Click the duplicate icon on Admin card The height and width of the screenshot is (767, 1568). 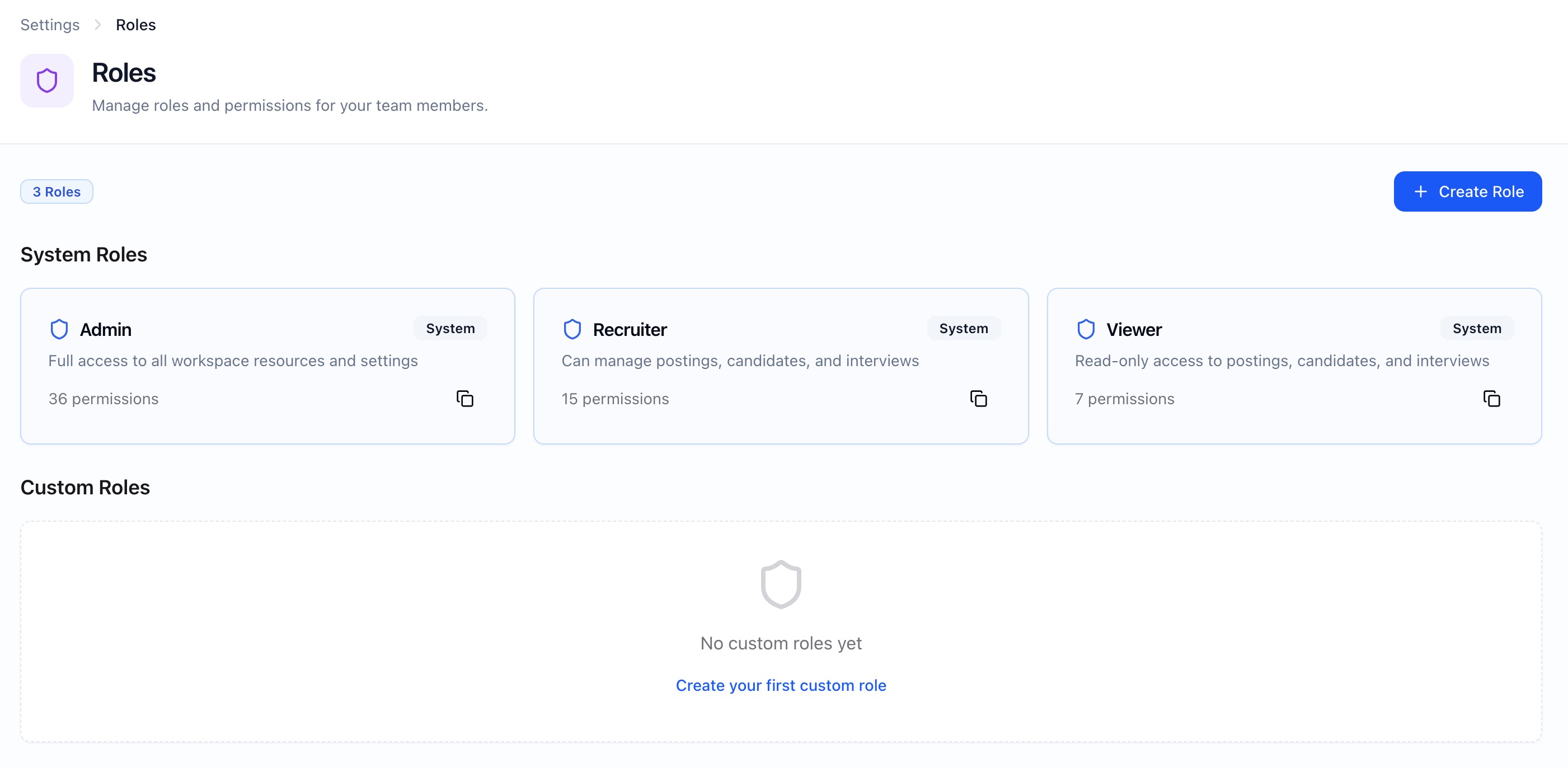coord(464,399)
